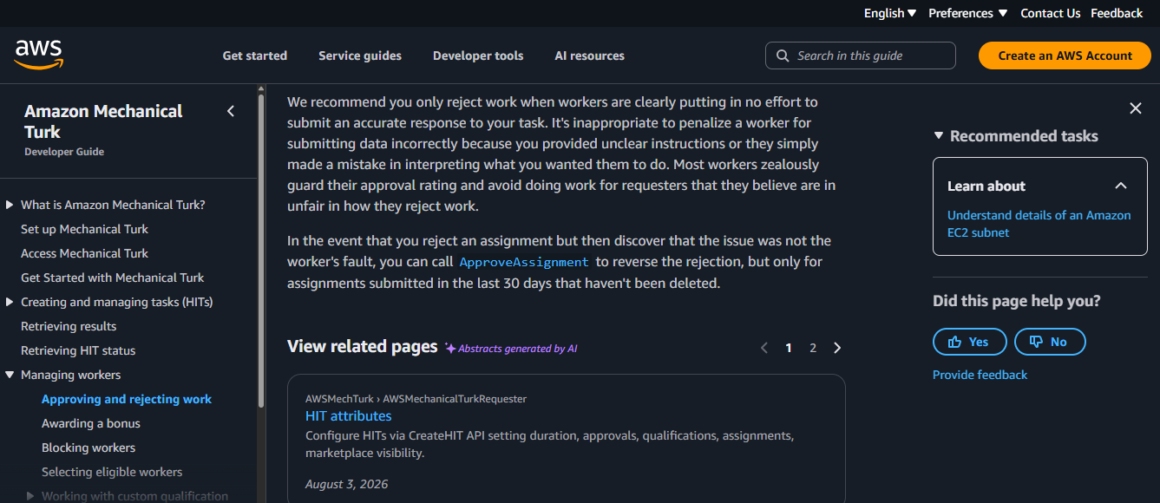The width and height of the screenshot is (1160, 503).
Task: Open Selecting eligible workers page
Action: pyautogui.click(x=112, y=472)
